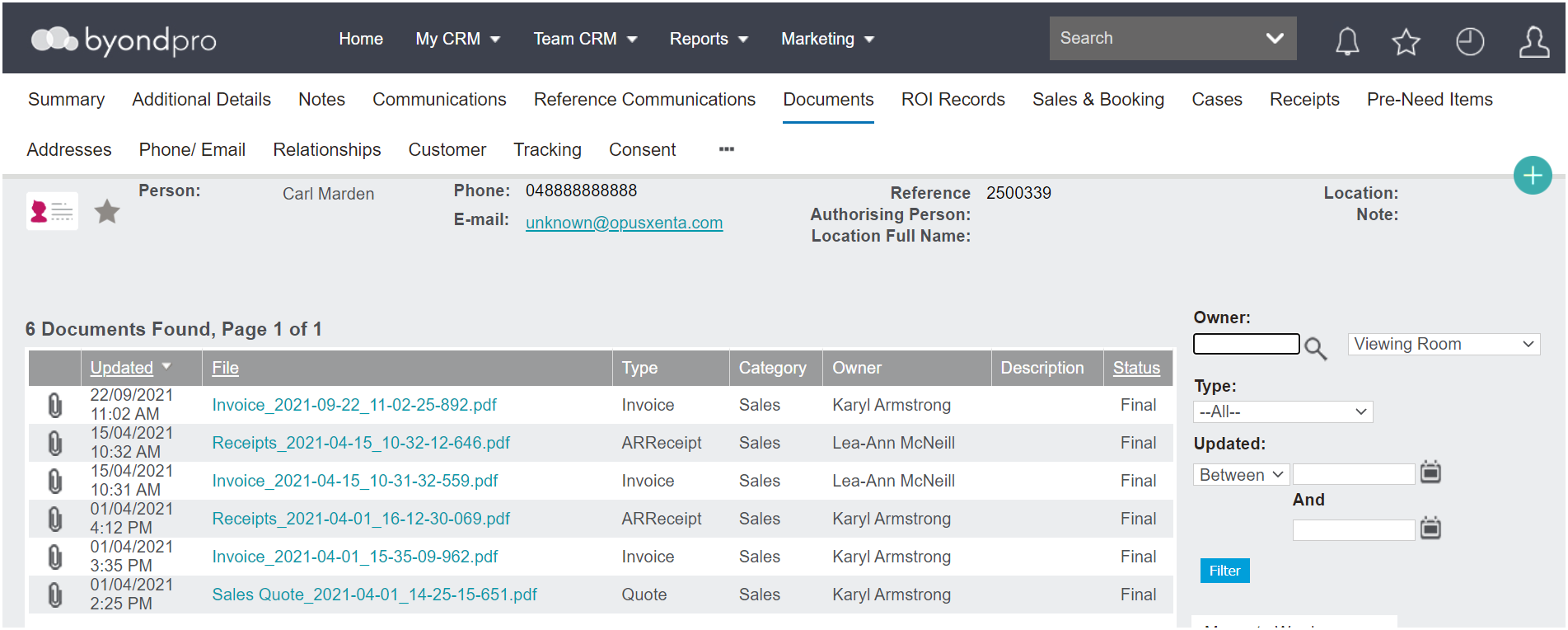Open the user profile icon
The image size is (1568, 630).
click(x=1533, y=41)
